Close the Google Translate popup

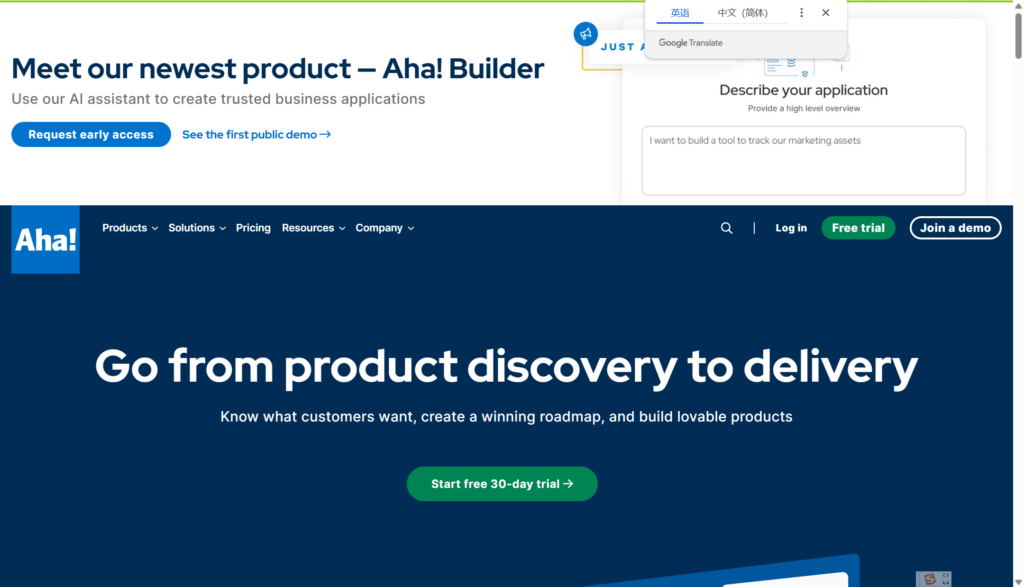point(825,13)
